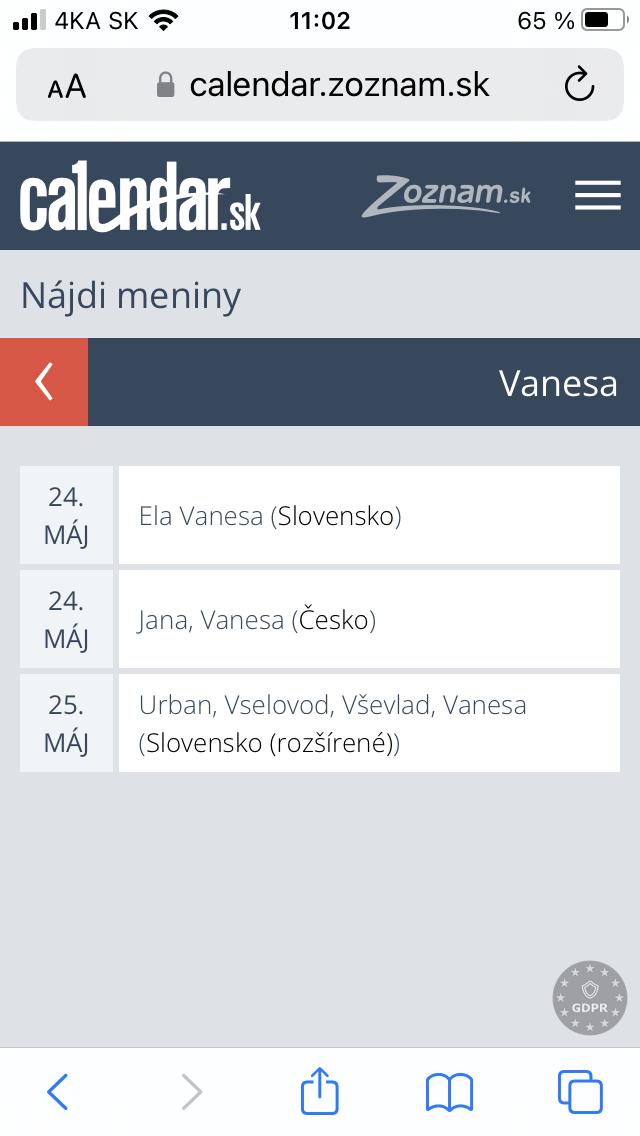
Task: Open Safari bookmarks
Action: tap(449, 1092)
